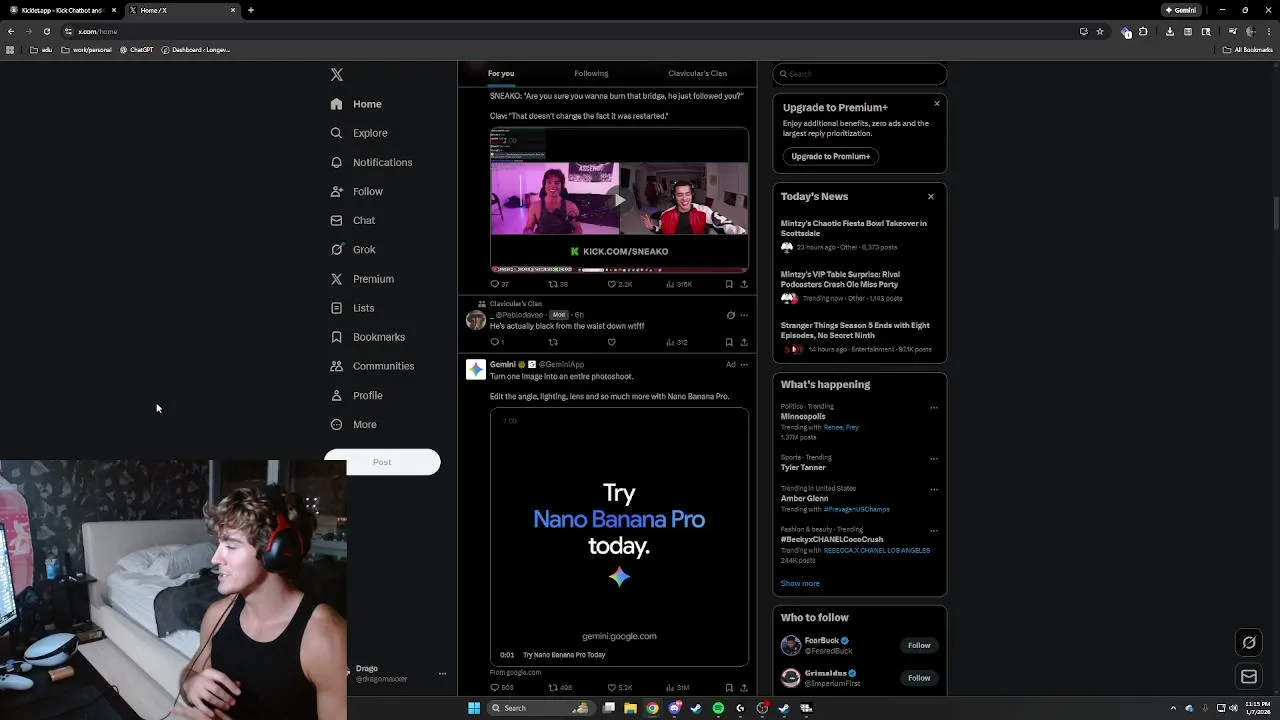1280x720 pixels.
Task: Switch to the Following tab
Action: [x=591, y=73]
